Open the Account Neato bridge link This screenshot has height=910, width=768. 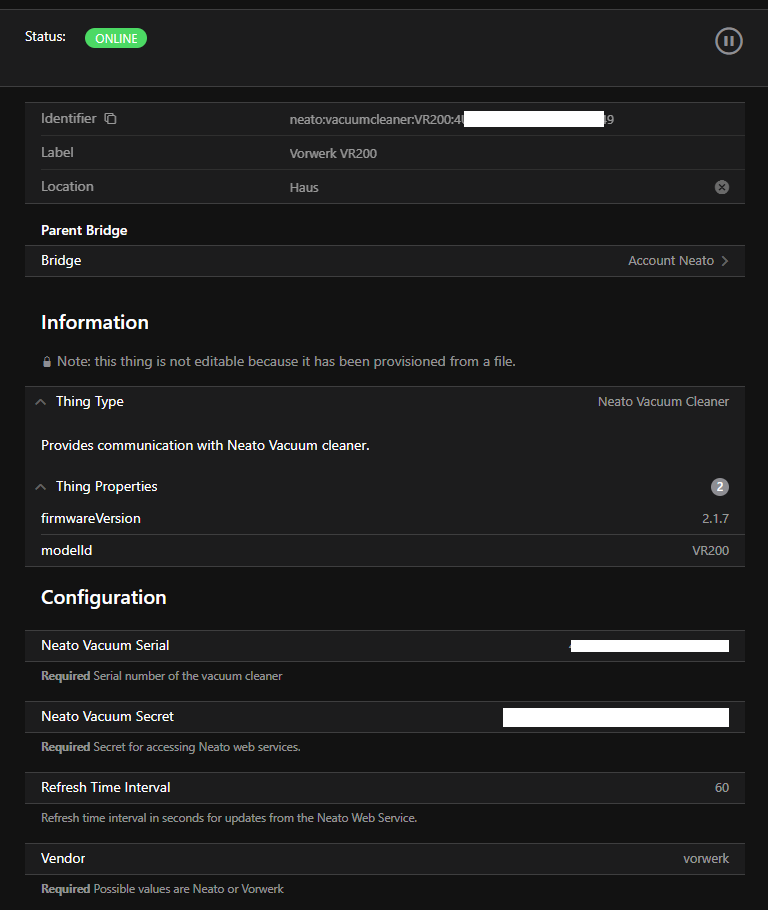click(670, 261)
